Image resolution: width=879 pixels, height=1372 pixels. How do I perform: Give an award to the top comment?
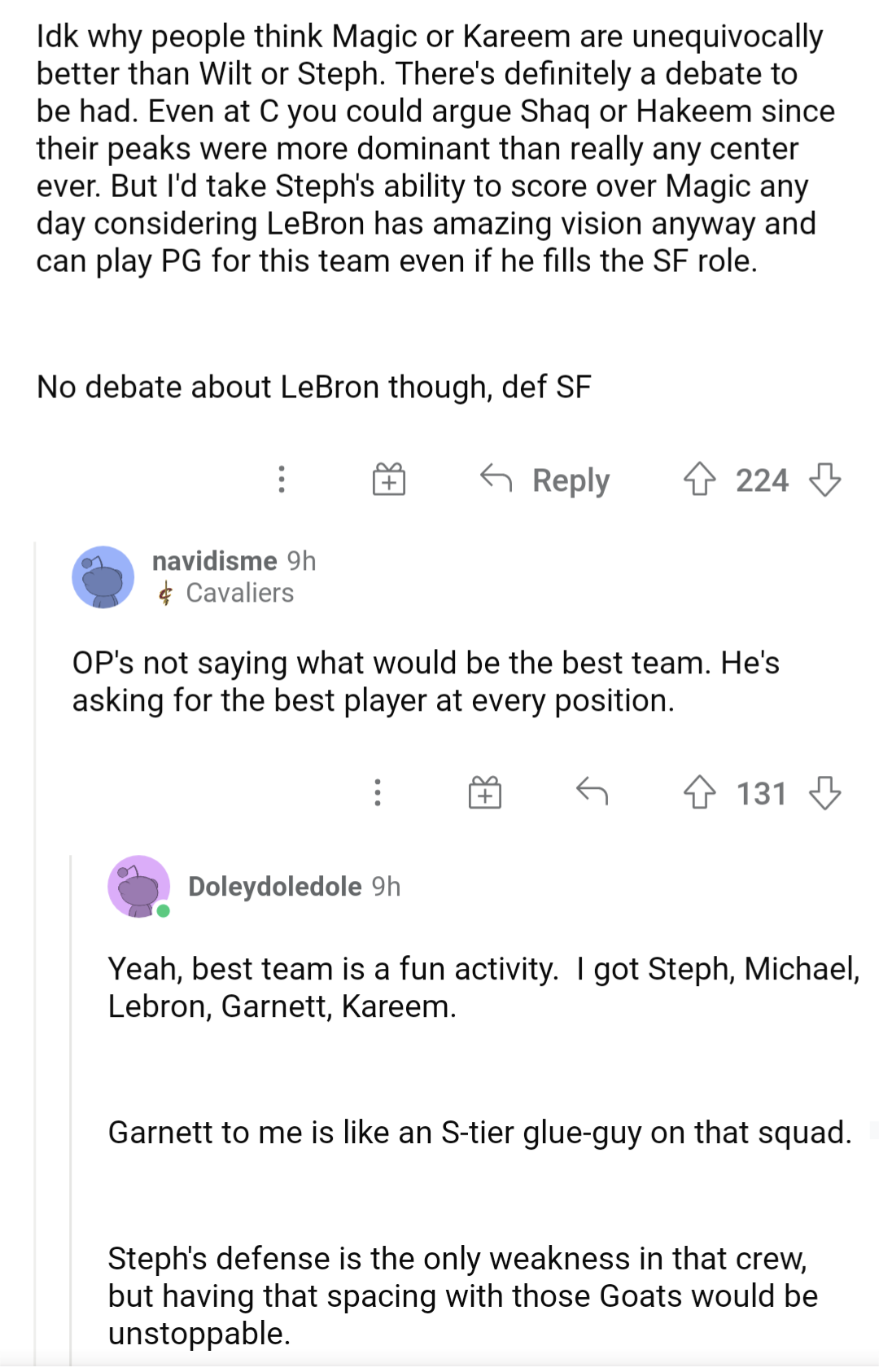[387, 480]
